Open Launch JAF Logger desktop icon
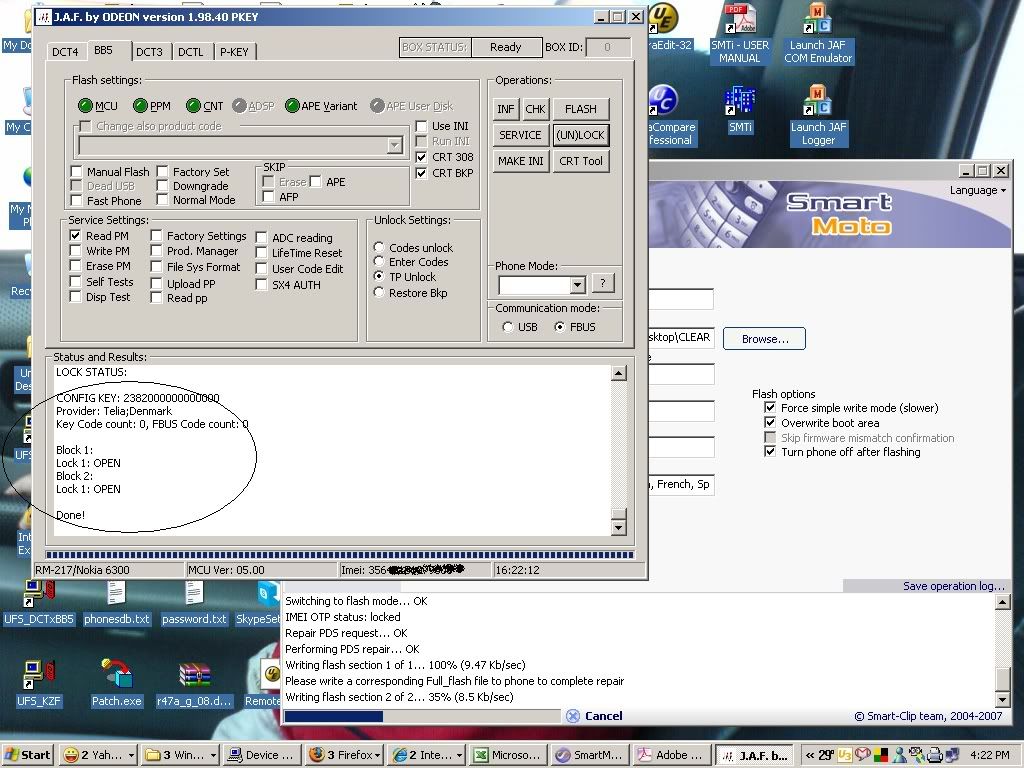 tap(818, 116)
